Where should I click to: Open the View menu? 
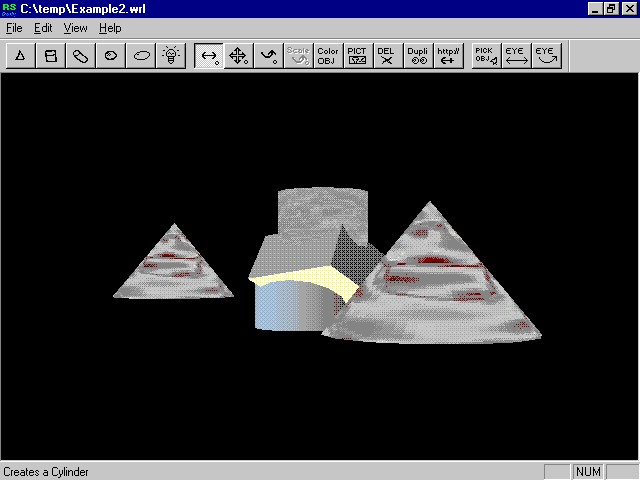click(x=76, y=29)
